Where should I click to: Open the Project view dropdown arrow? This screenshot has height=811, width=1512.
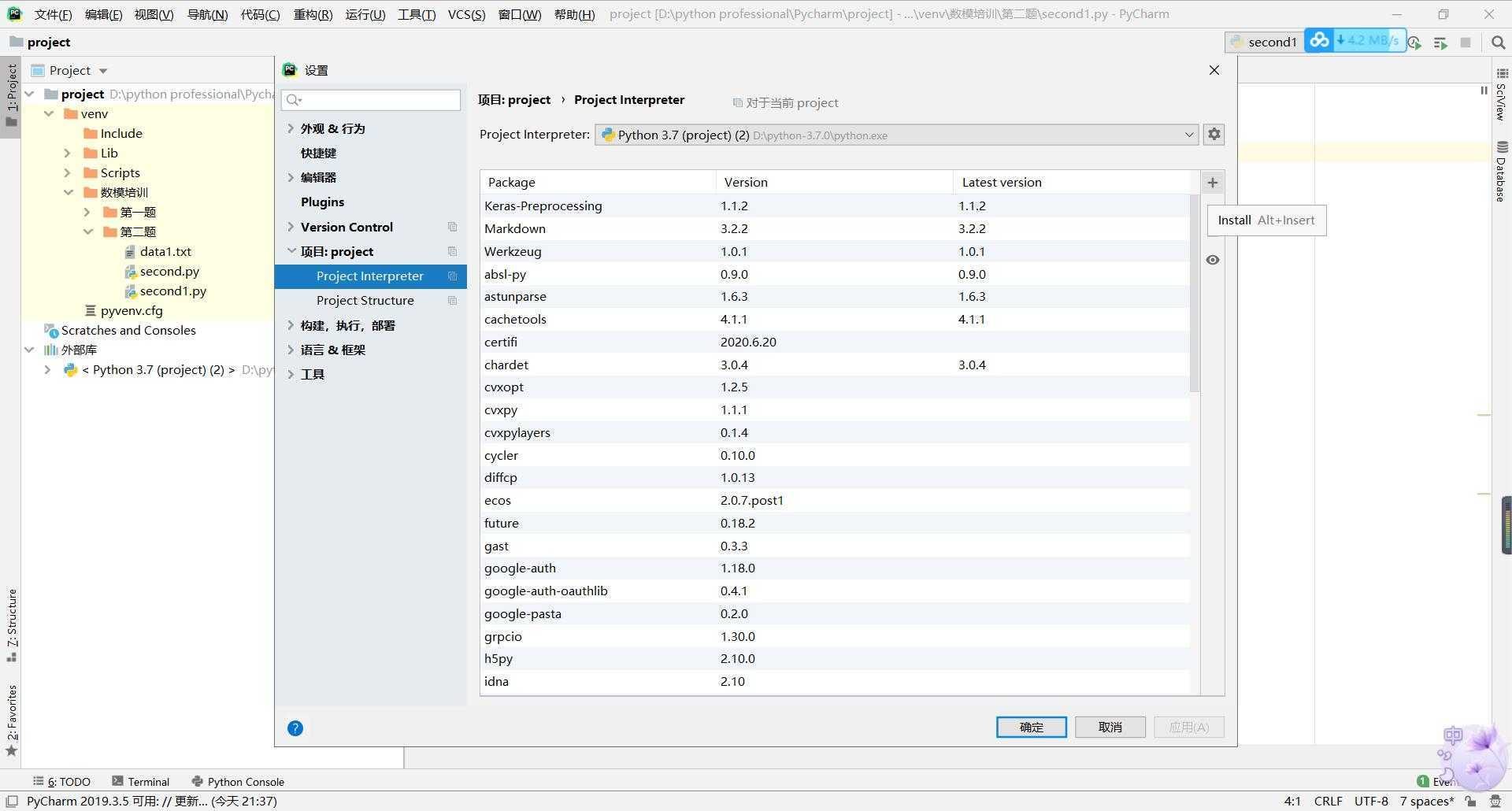(103, 71)
